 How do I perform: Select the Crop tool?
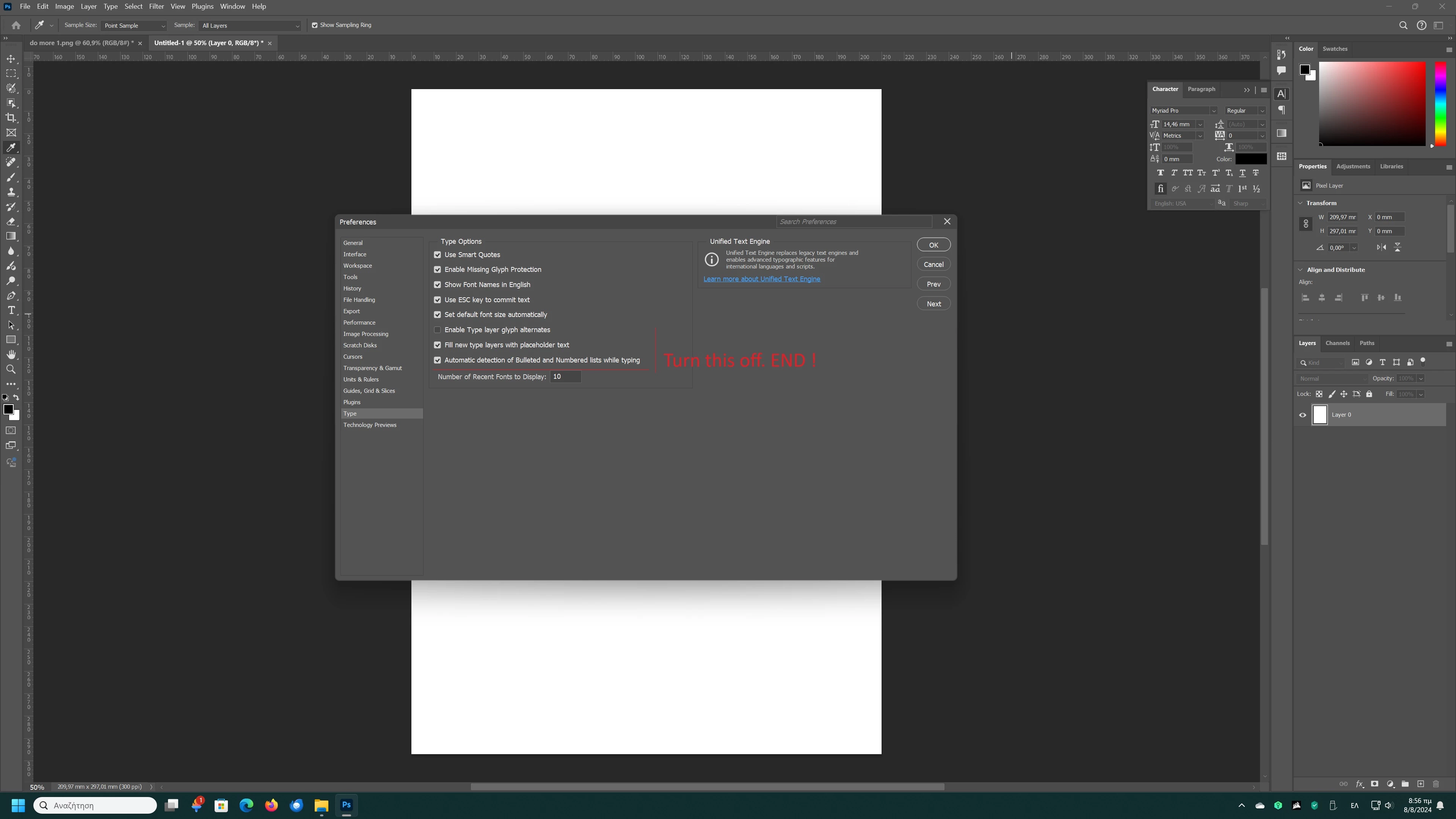click(x=11, y=118)
